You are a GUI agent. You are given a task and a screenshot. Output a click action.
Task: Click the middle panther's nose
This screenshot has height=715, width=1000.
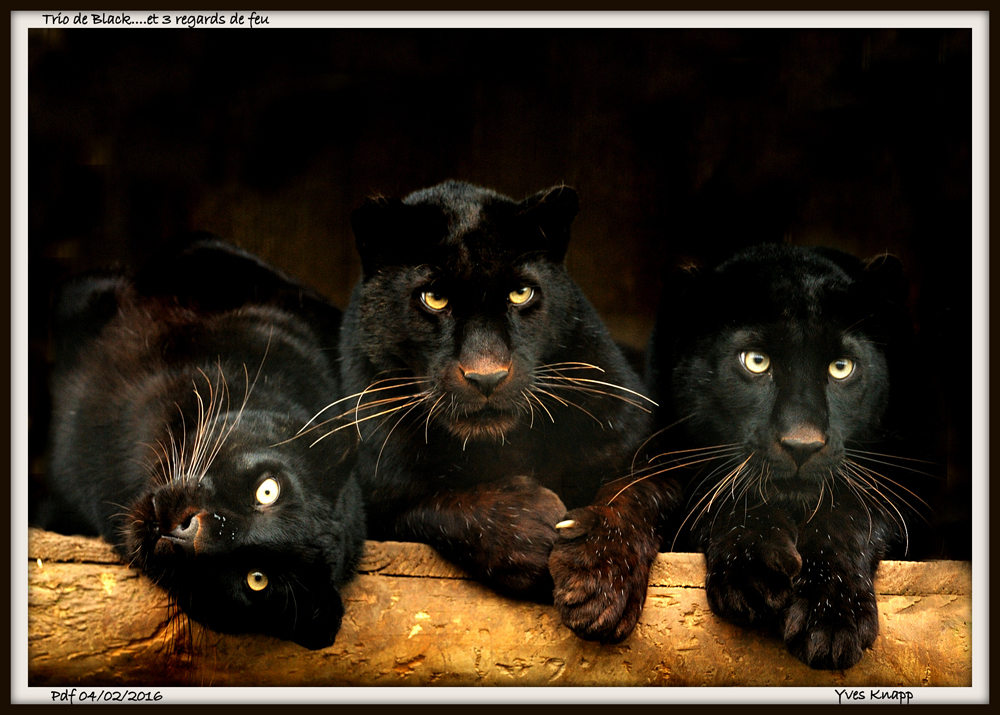486,378
